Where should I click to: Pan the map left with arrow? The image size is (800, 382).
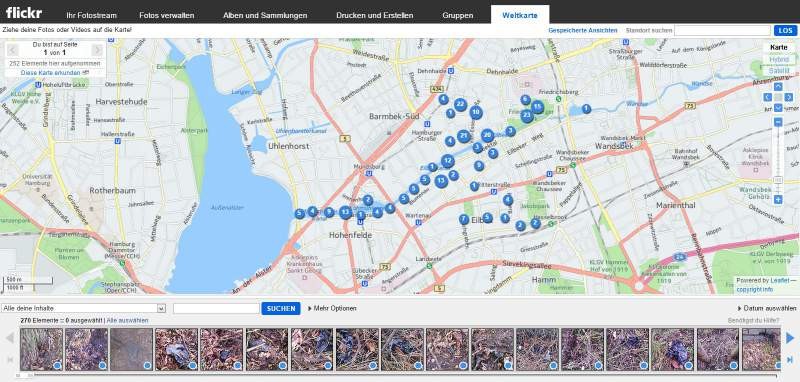click(768, 97)
